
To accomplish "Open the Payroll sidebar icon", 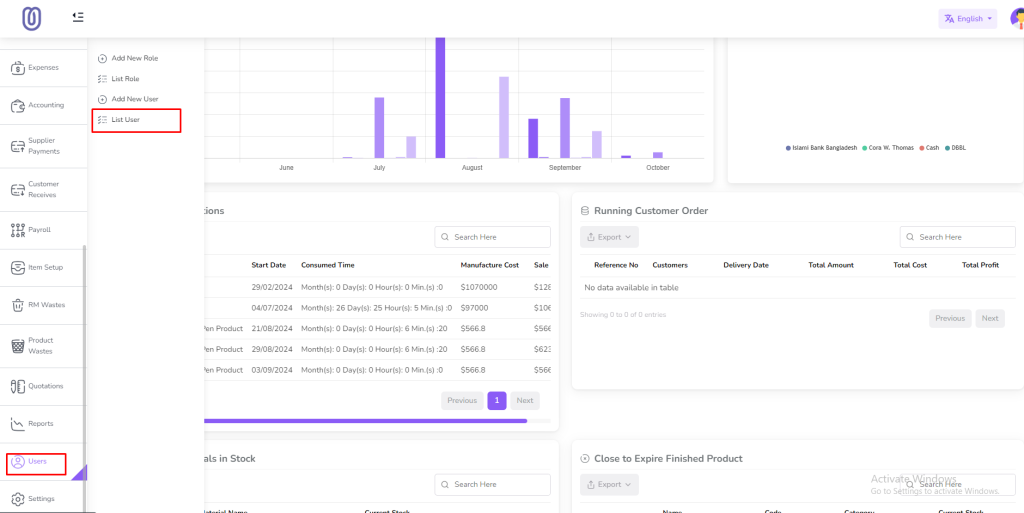I will (18, 230).
